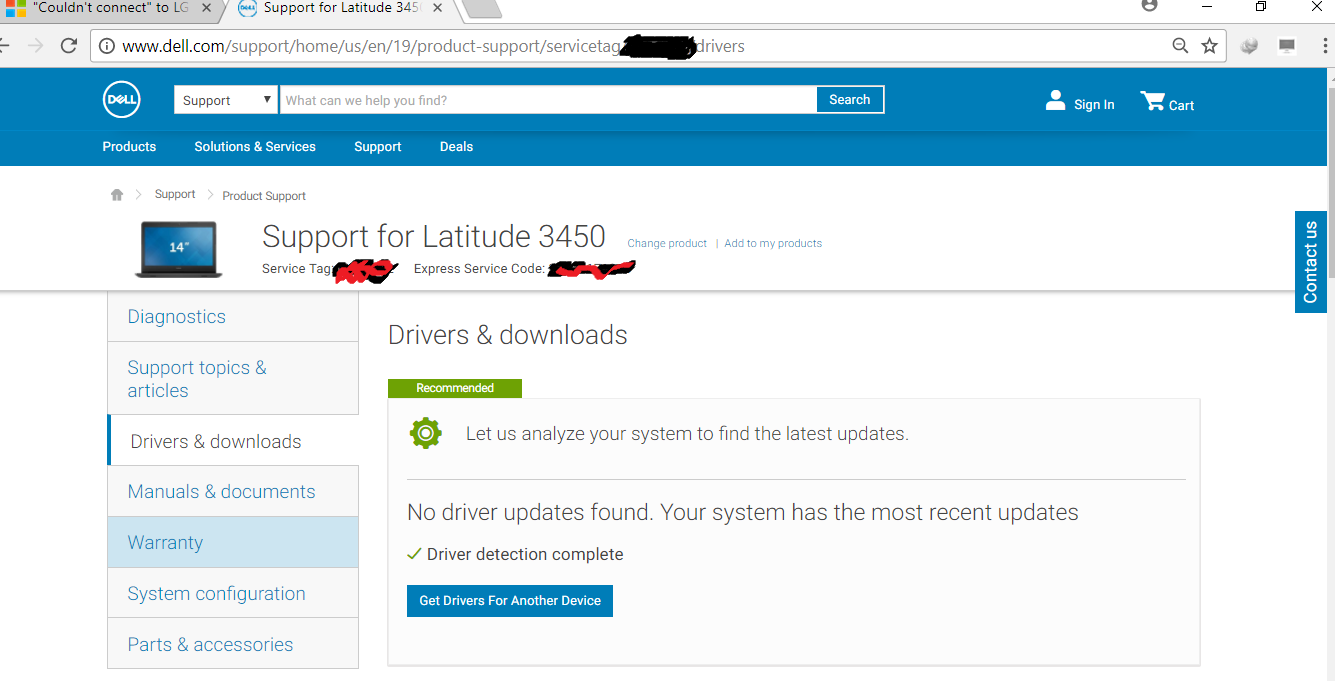This screenshot has width=1335, height=681.
Task: Close the "Couldn't connect to LG" tab
Action: point(207,8)
